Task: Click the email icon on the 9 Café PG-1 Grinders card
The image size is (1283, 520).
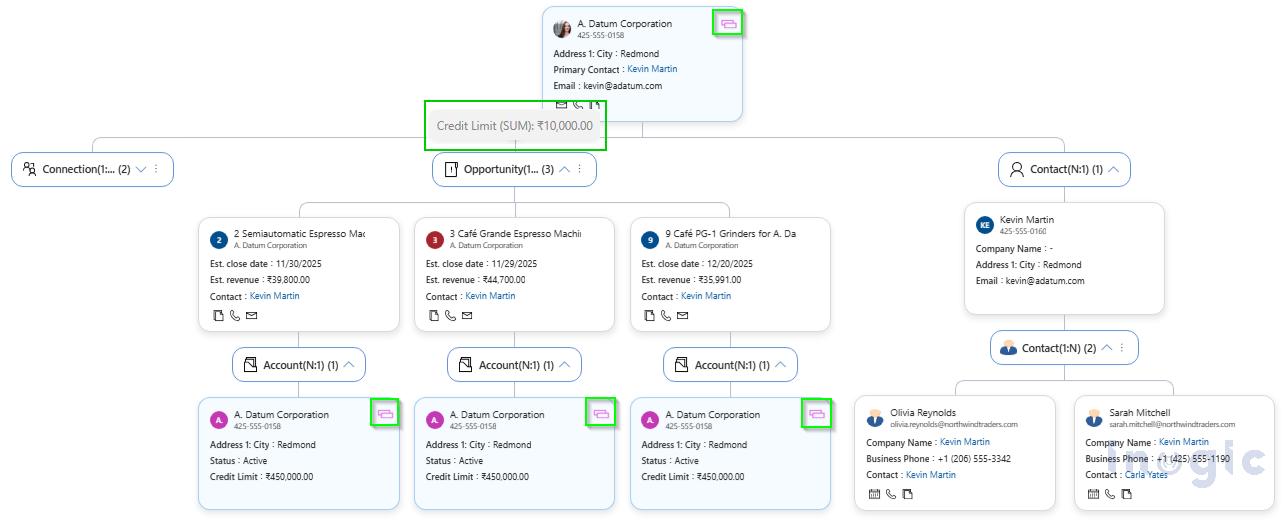Action: pos(683,316)
